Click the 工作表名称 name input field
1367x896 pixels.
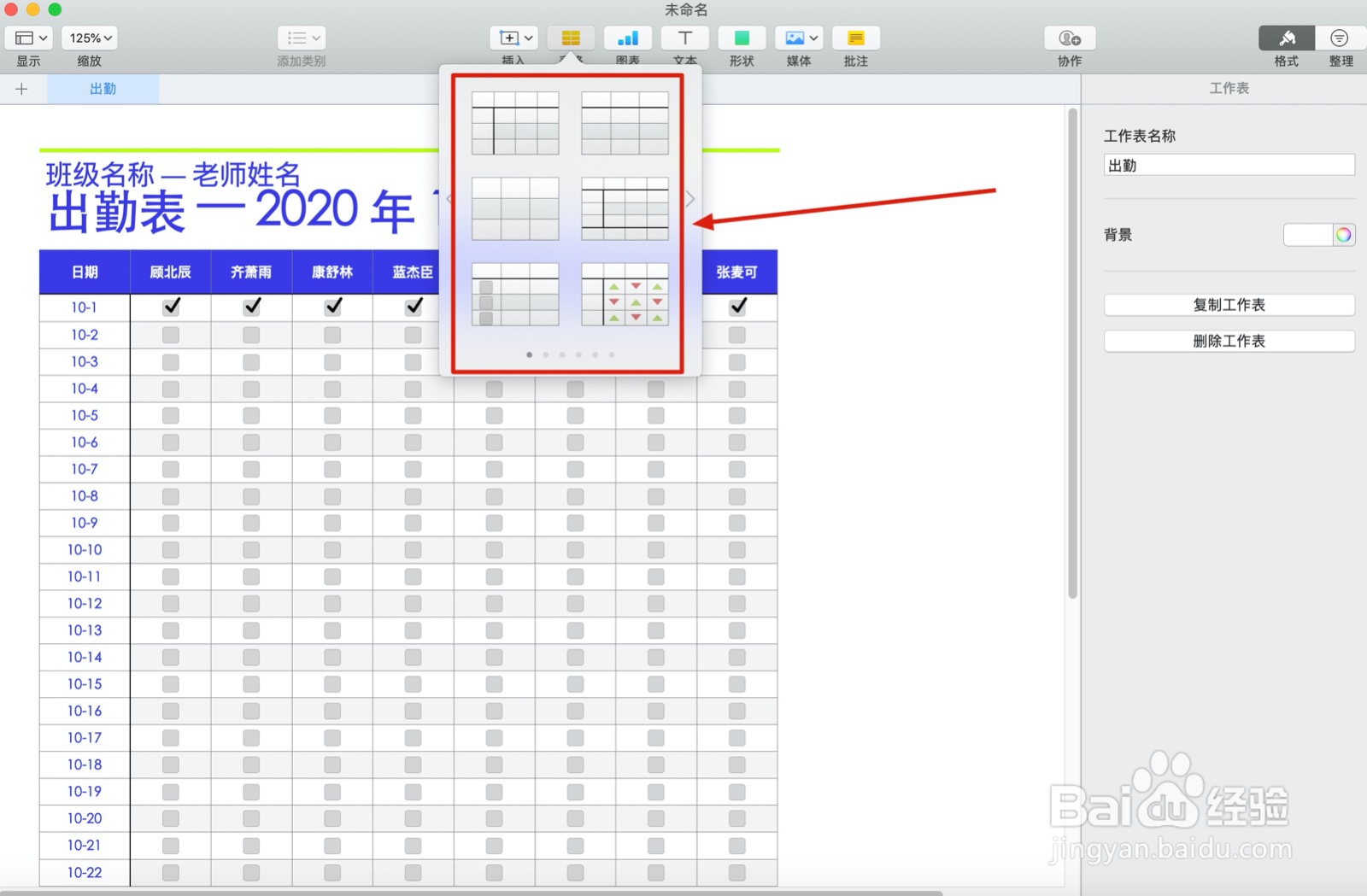point(1229,165)
